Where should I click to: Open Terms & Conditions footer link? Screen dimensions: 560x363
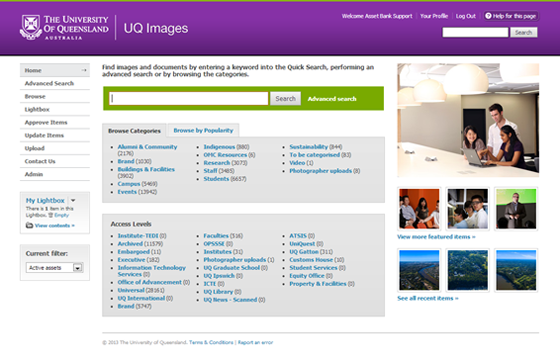211,342
